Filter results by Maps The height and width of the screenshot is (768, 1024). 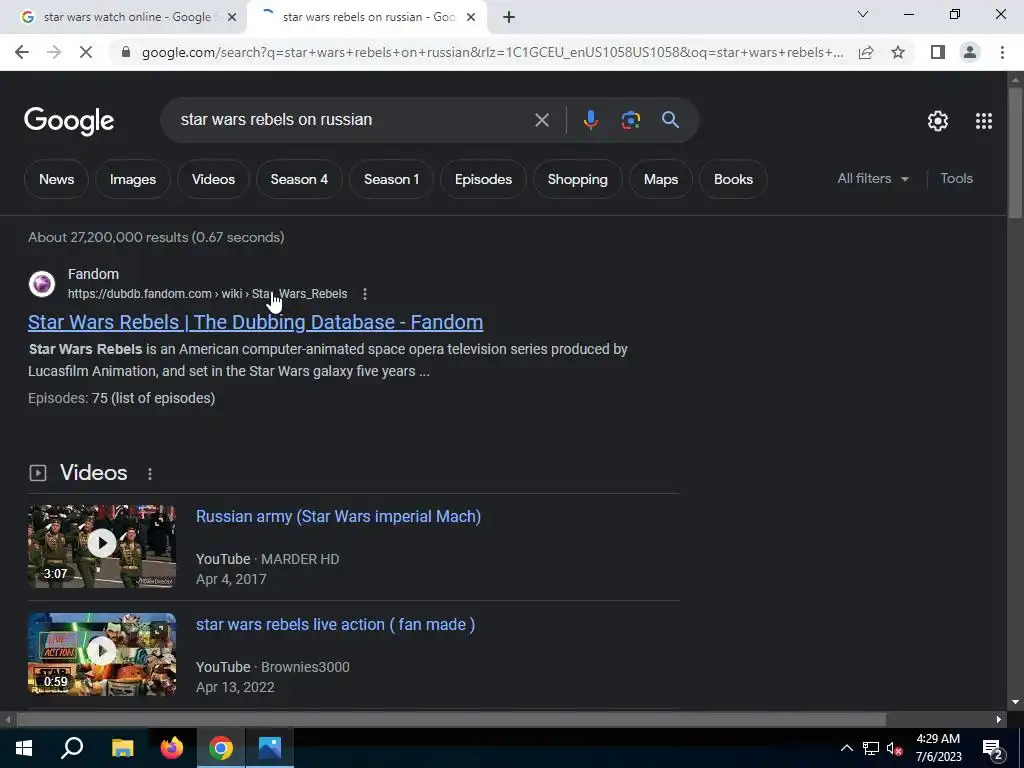tap(661, 179)
